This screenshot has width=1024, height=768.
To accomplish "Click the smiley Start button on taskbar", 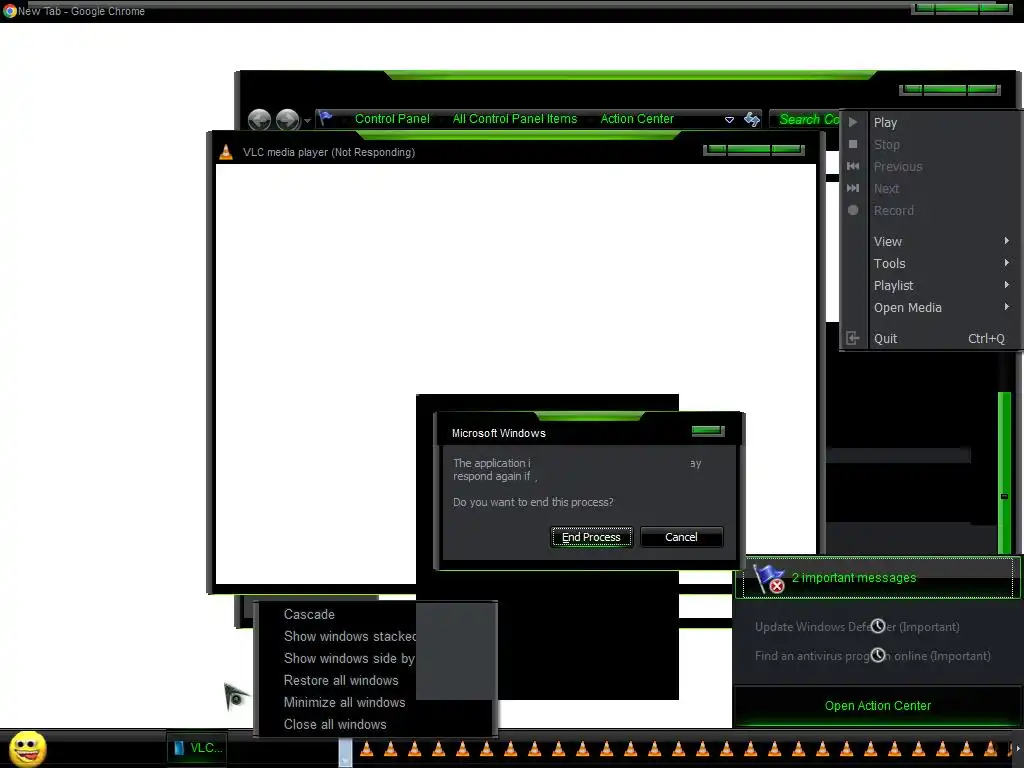I will coord(27,748).
